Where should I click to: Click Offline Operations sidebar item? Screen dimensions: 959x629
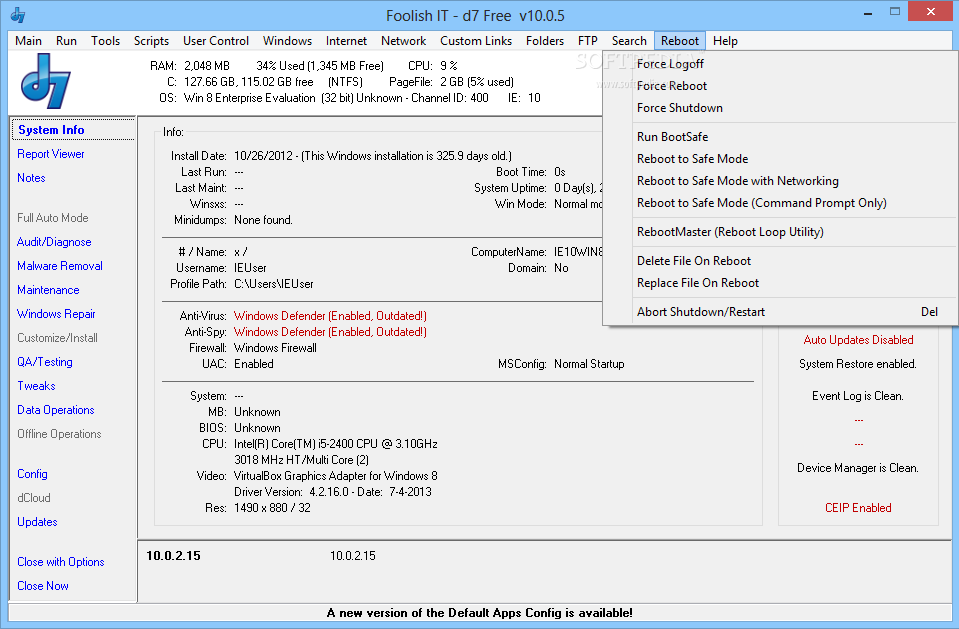(x=59, y=434)
